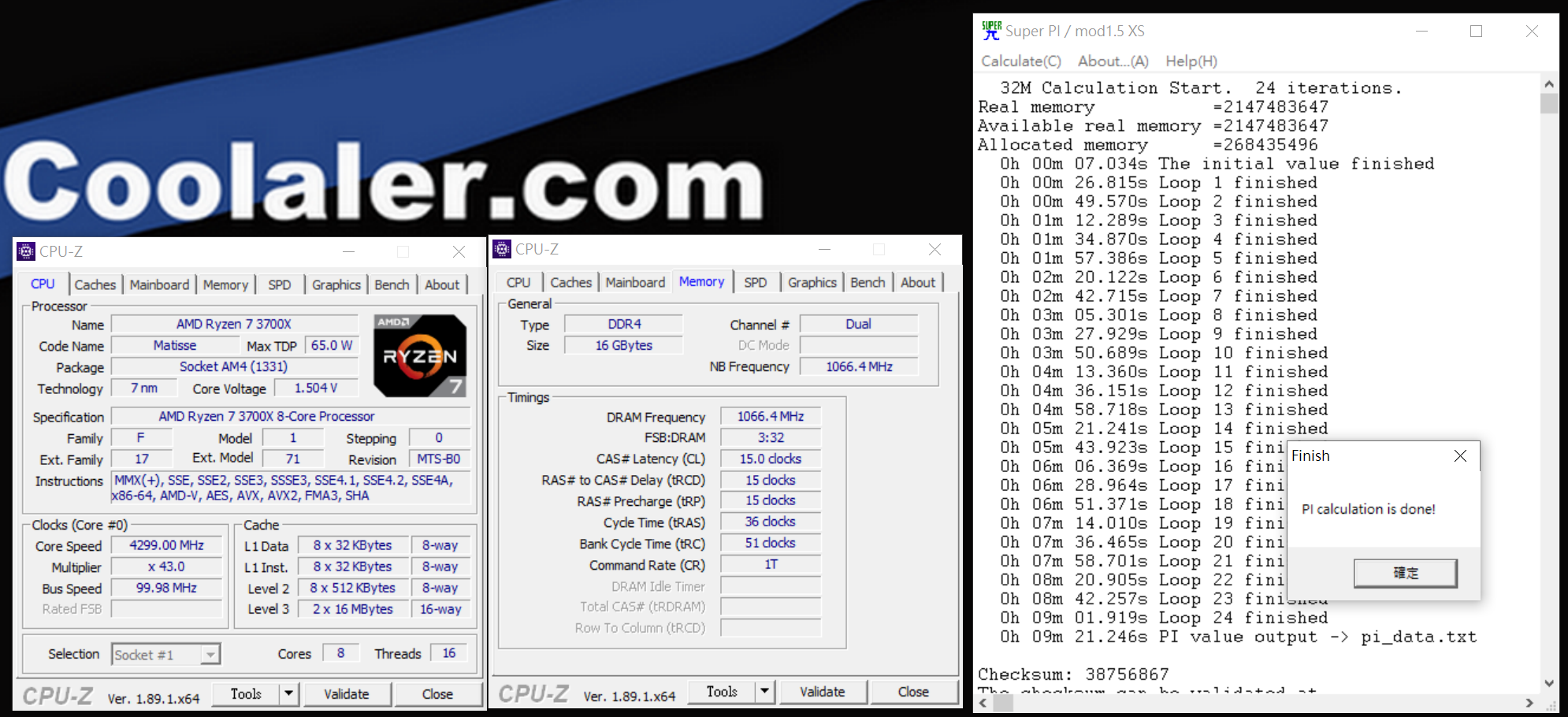The image size is (1568, 717).
Task: Click the Checksum: 38756867 line
Action: [1073, 674]
